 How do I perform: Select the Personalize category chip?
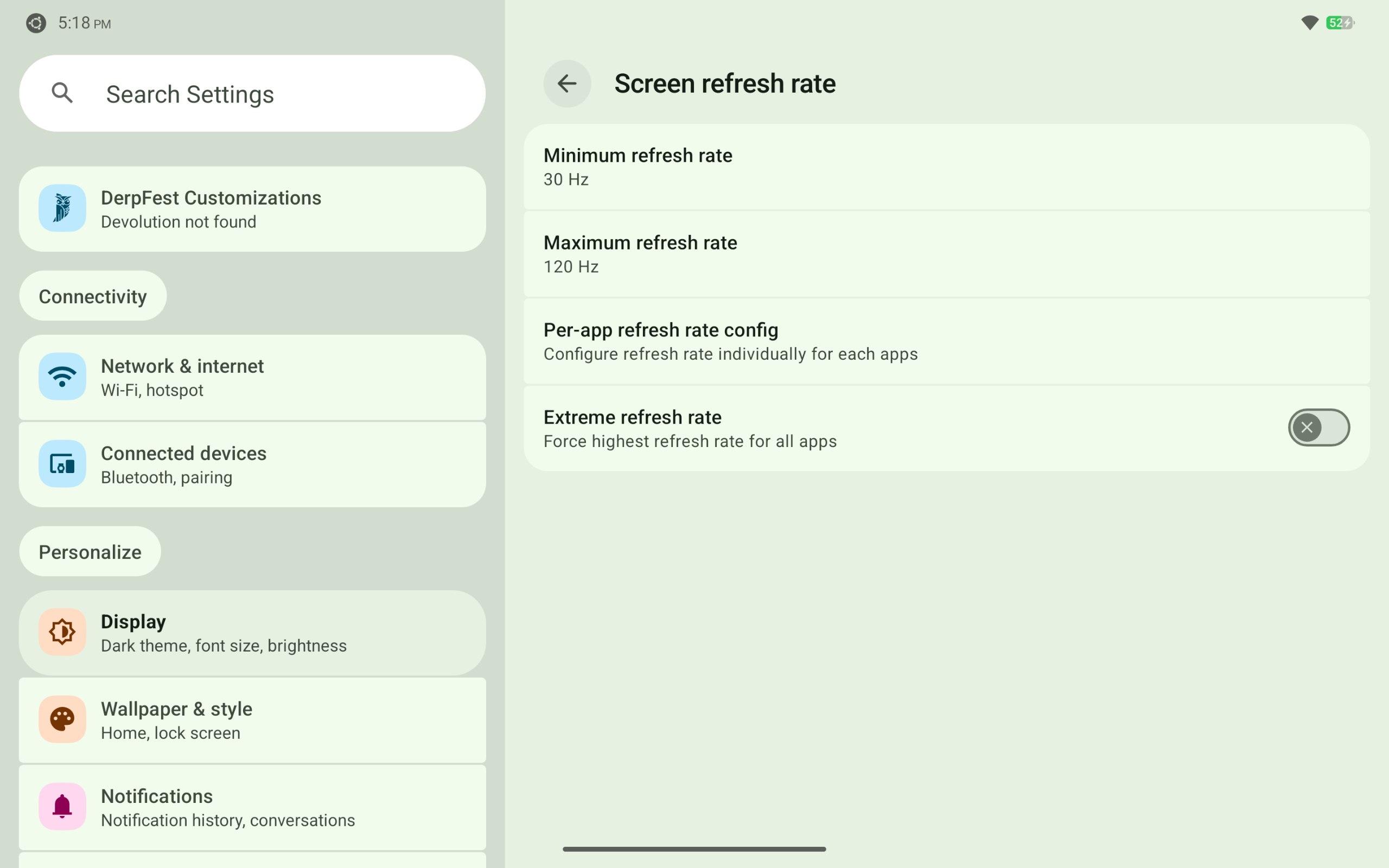(x=90, y=552)
